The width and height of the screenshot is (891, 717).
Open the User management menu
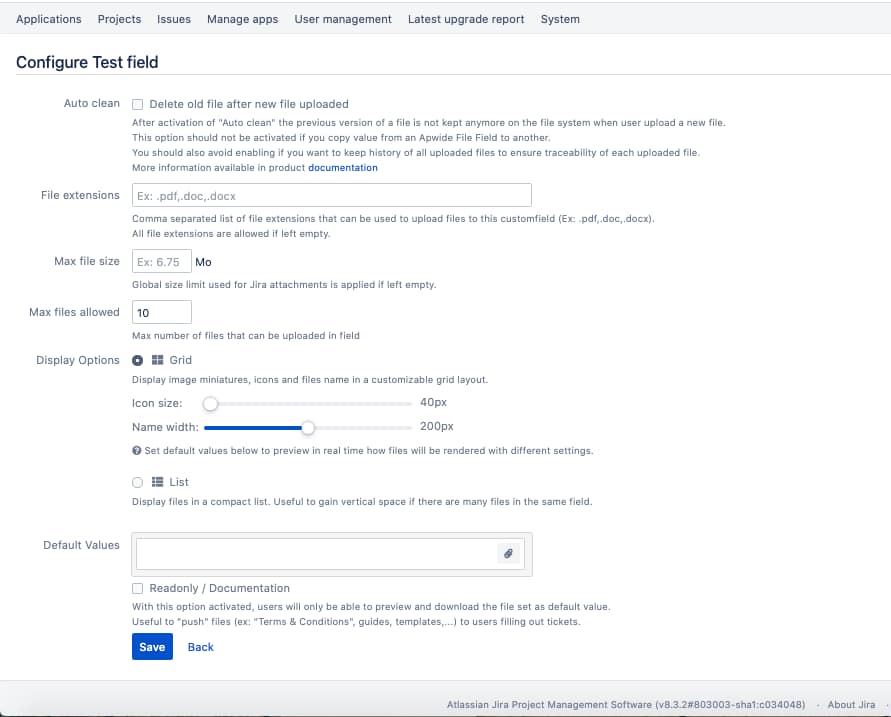(343, 19)
